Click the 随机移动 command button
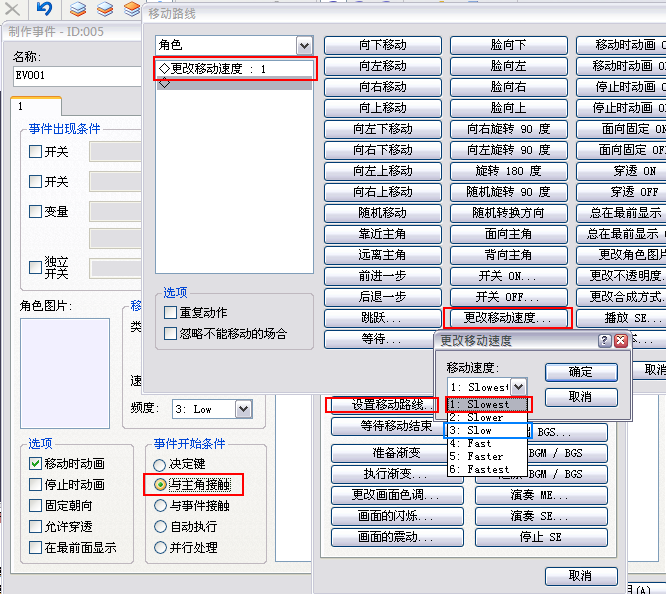Image resolution: width=666 pixels, height=594 pixels. pyautogui.click(x=383, y=213)
